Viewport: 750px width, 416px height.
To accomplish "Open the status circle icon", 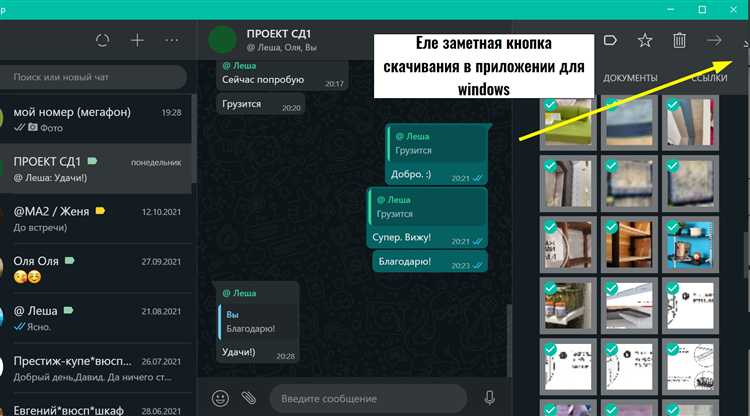I will coord(102,40).
